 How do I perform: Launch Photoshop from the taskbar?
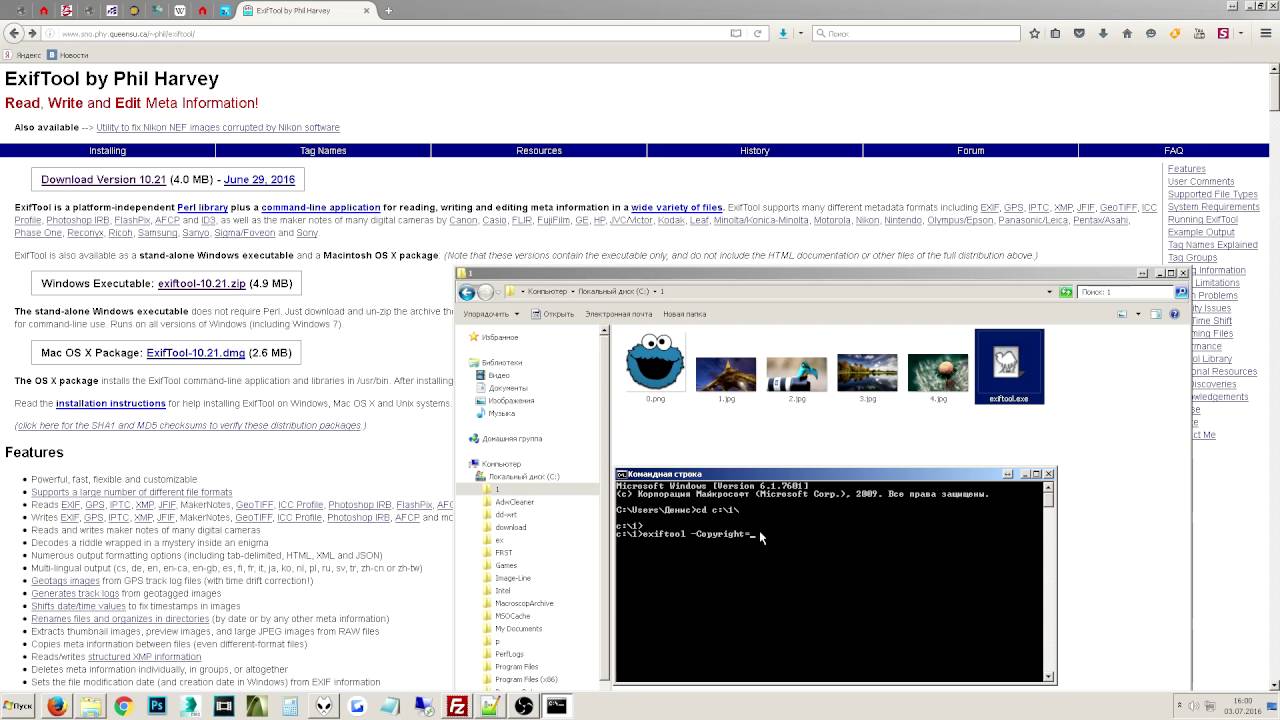tap(157, 706)
